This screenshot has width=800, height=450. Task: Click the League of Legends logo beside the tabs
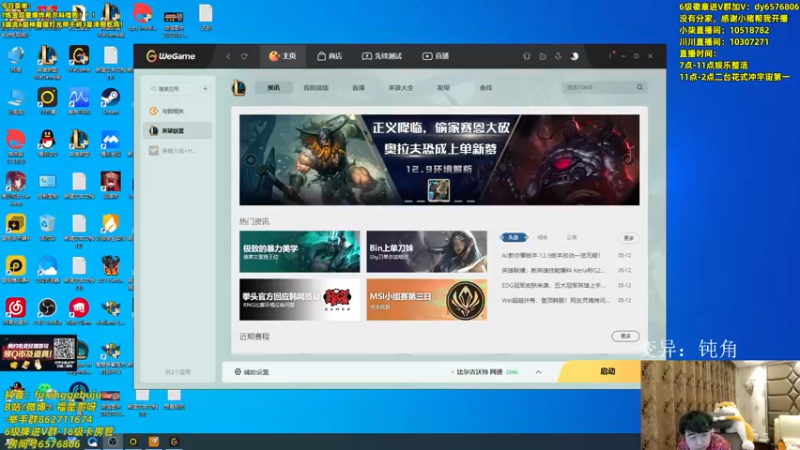point(239,88)
